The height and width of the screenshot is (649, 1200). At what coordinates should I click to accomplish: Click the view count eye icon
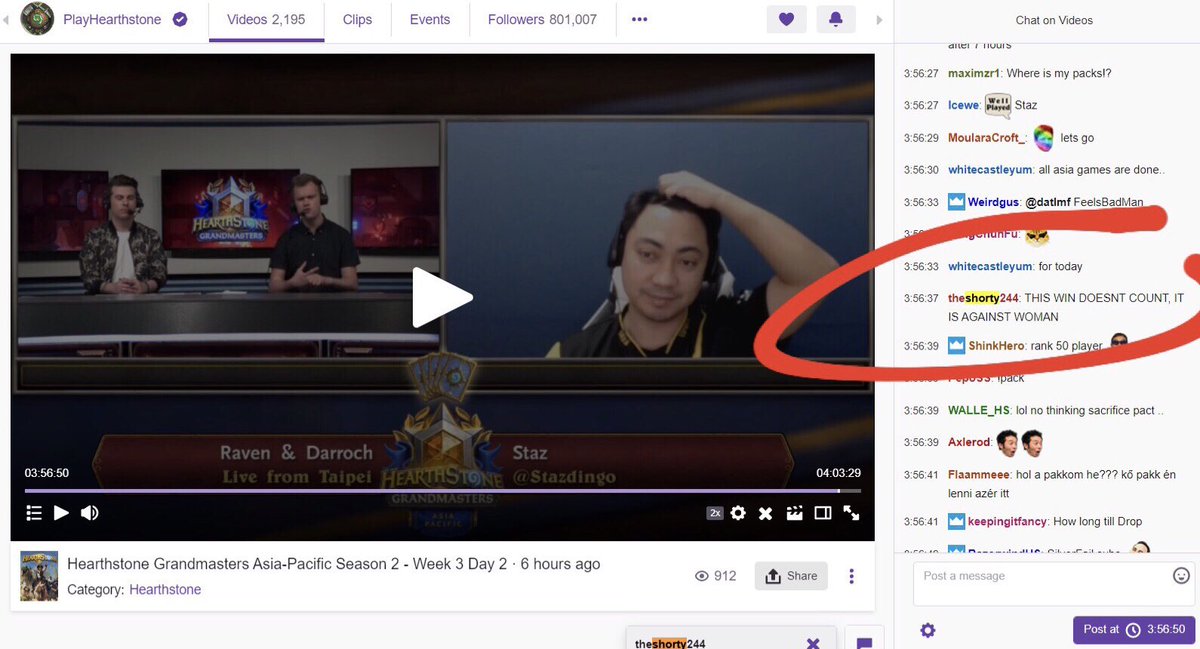coord(702,576)
